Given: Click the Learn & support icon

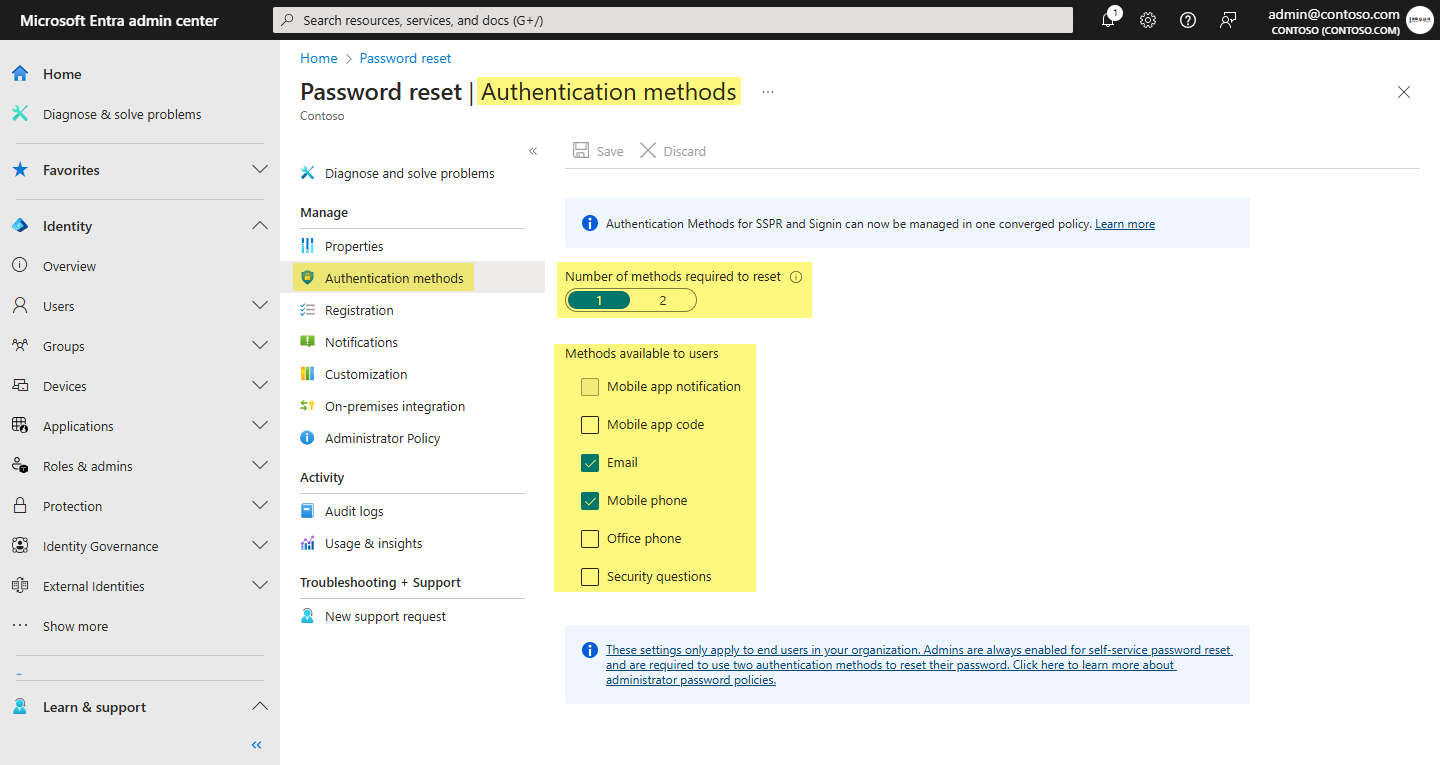Looking at the screenshot, I should 20,707.
